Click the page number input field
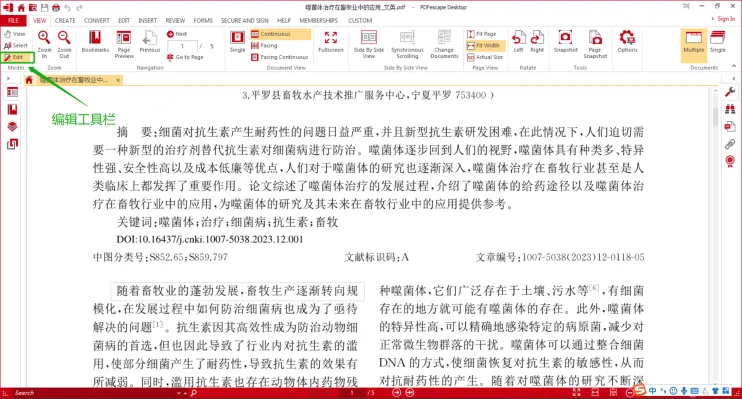 click(182, 46)
